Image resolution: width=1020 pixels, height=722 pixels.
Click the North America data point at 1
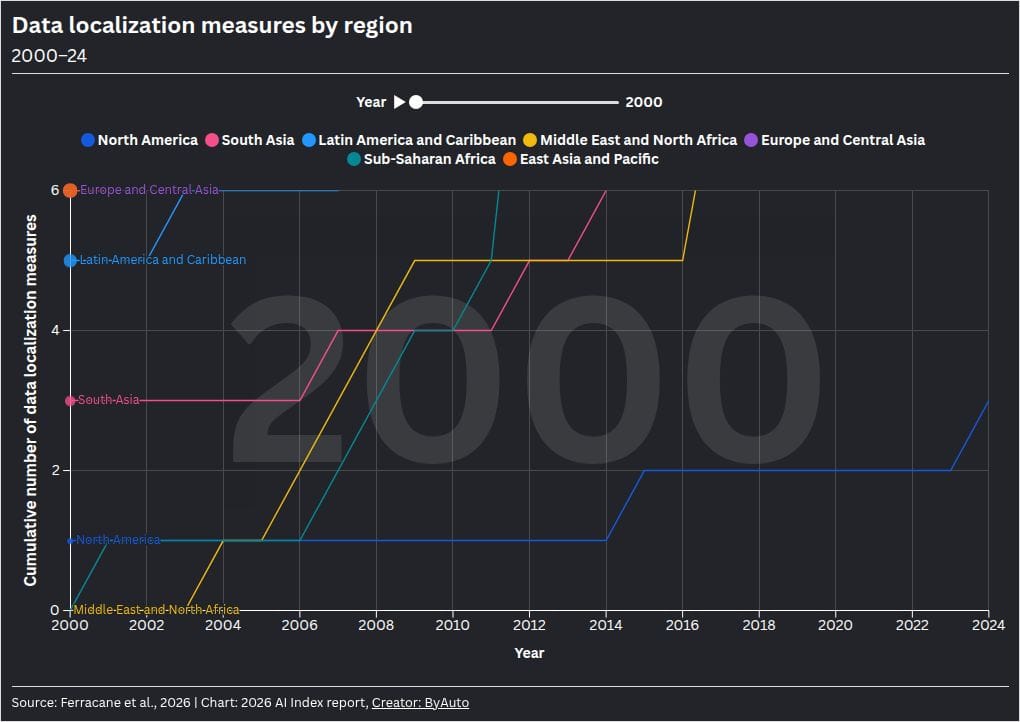pyautogui.click(x=70, y=541)
